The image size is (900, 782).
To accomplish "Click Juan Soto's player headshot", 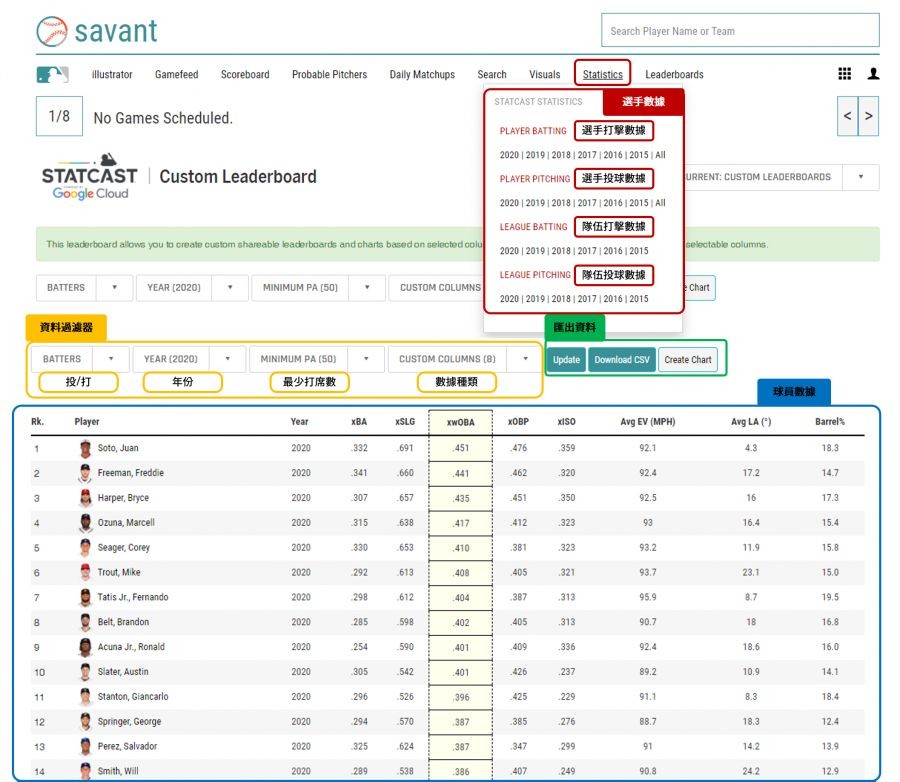I will pos(85,449).
